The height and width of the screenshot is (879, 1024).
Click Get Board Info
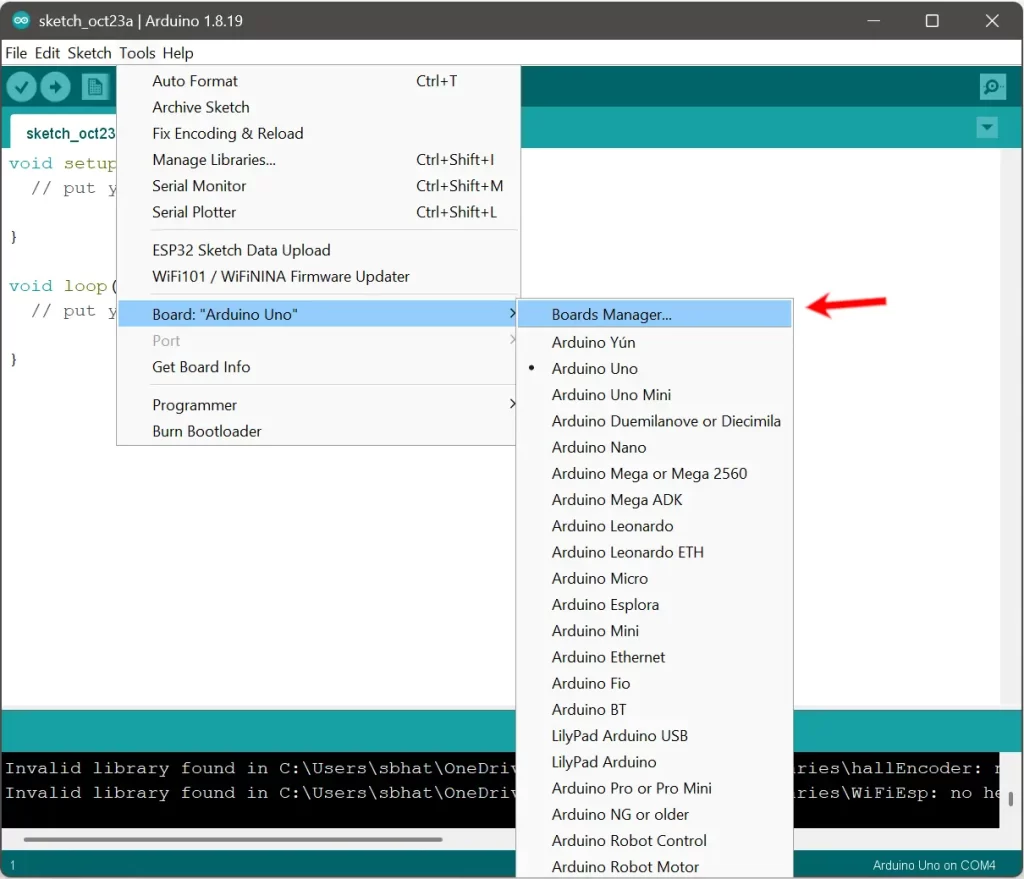click(x=201, y=367)
